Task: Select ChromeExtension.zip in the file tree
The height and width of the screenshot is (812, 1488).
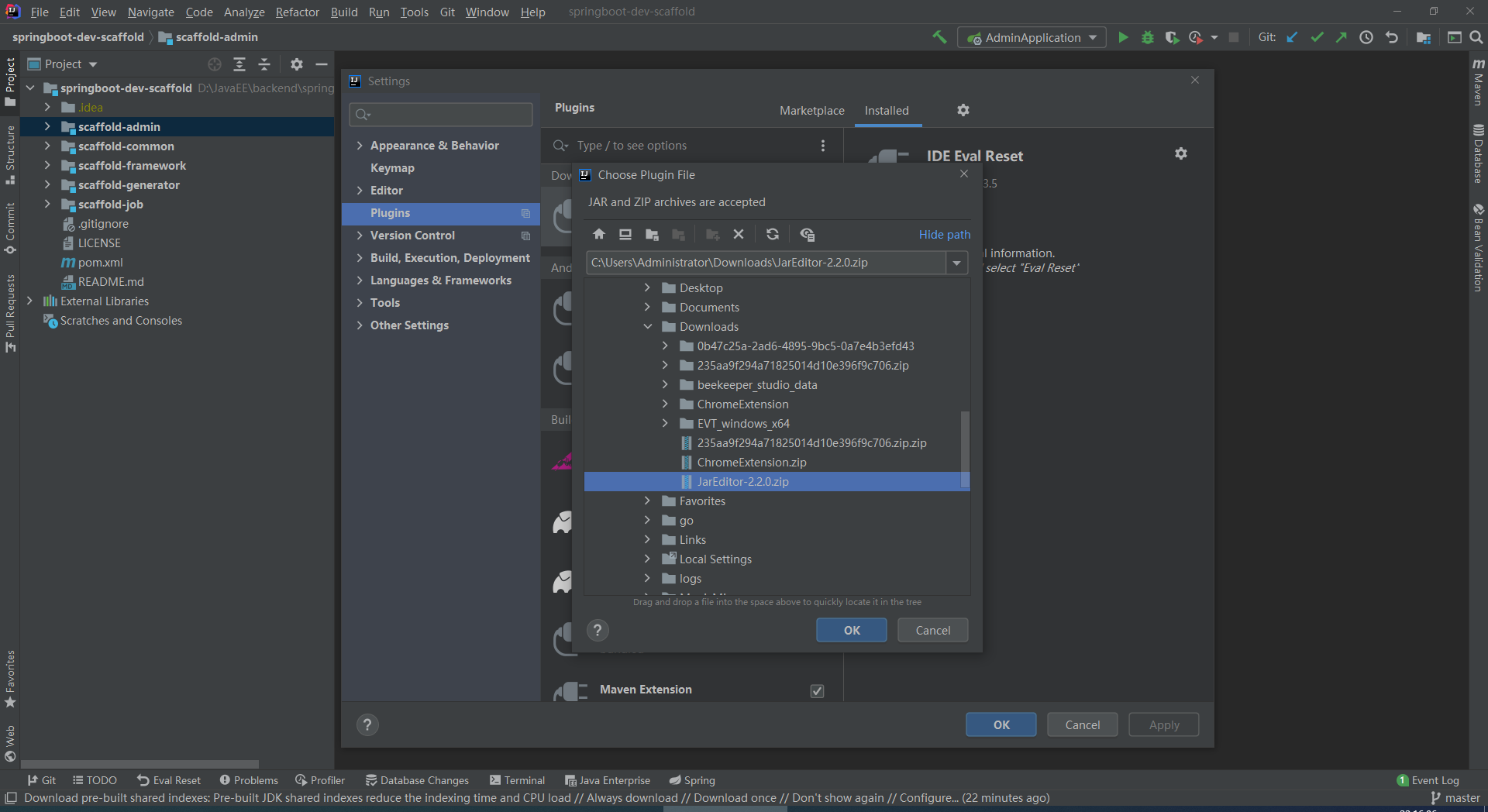Action: coord(751,463)
